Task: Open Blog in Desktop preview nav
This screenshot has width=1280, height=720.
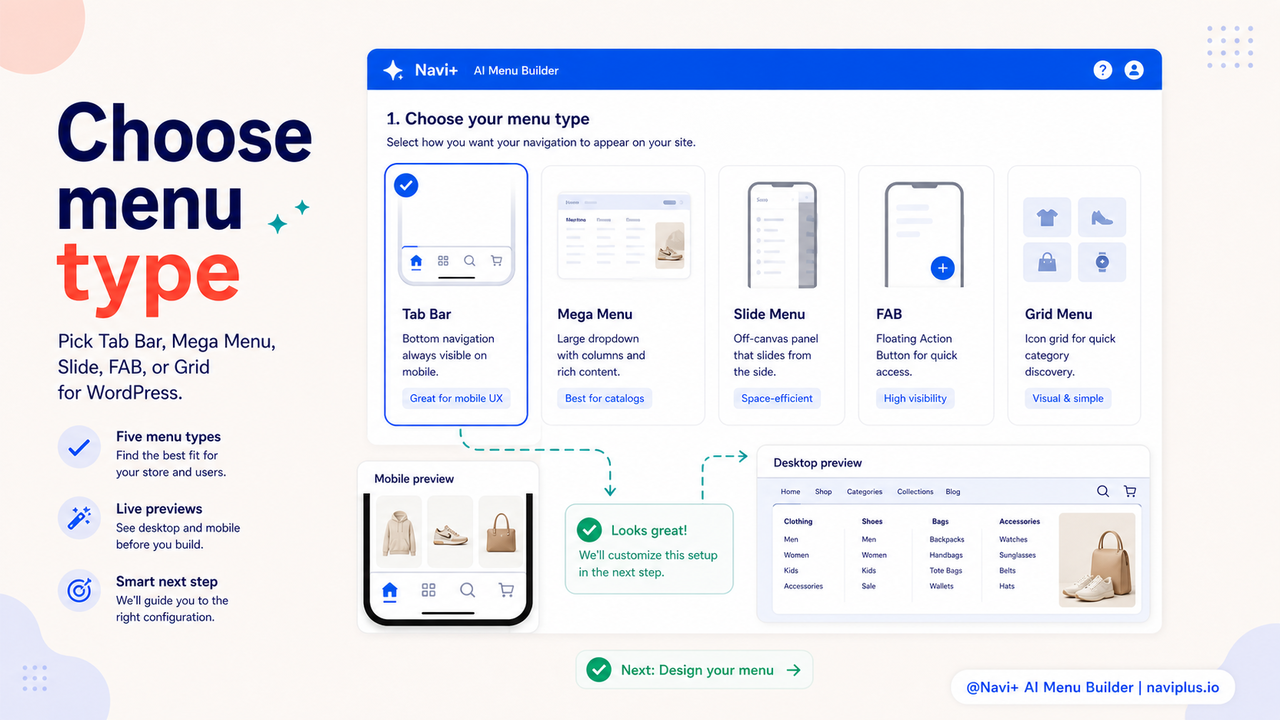Action: click(x=953, y=492)
